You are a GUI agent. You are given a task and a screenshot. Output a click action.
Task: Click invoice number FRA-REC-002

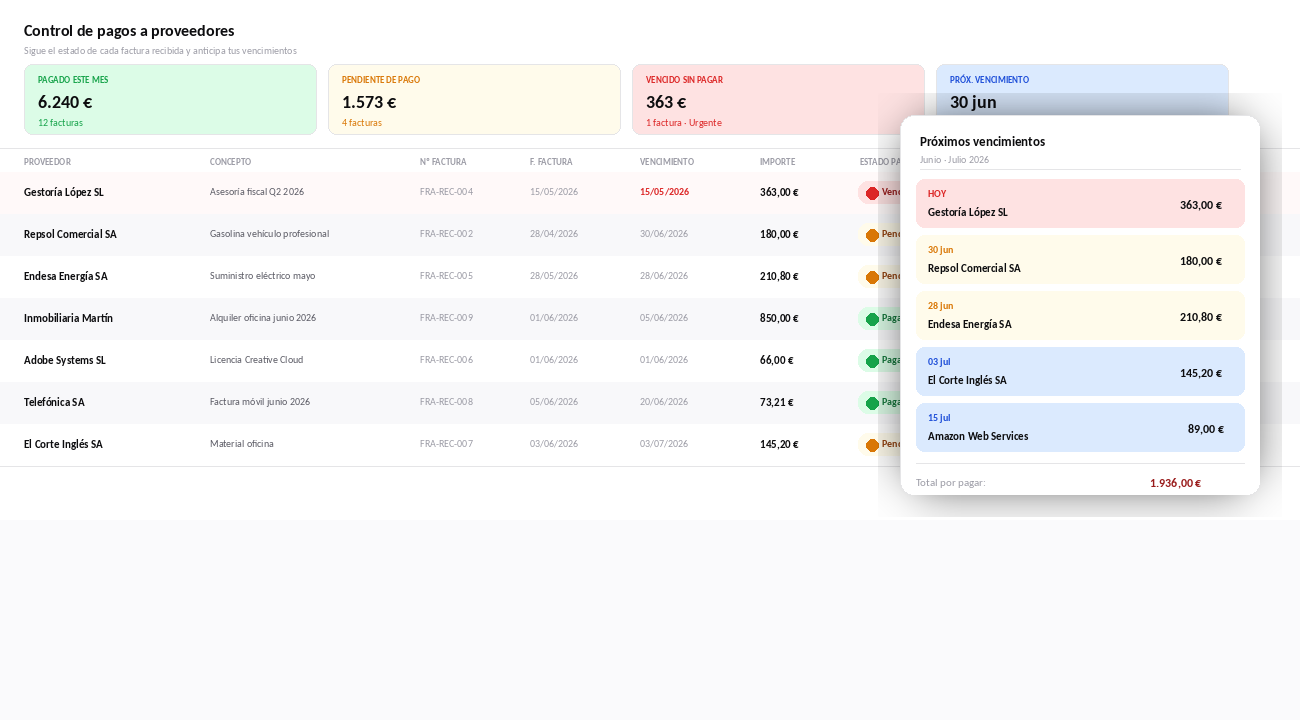point(446,234)
